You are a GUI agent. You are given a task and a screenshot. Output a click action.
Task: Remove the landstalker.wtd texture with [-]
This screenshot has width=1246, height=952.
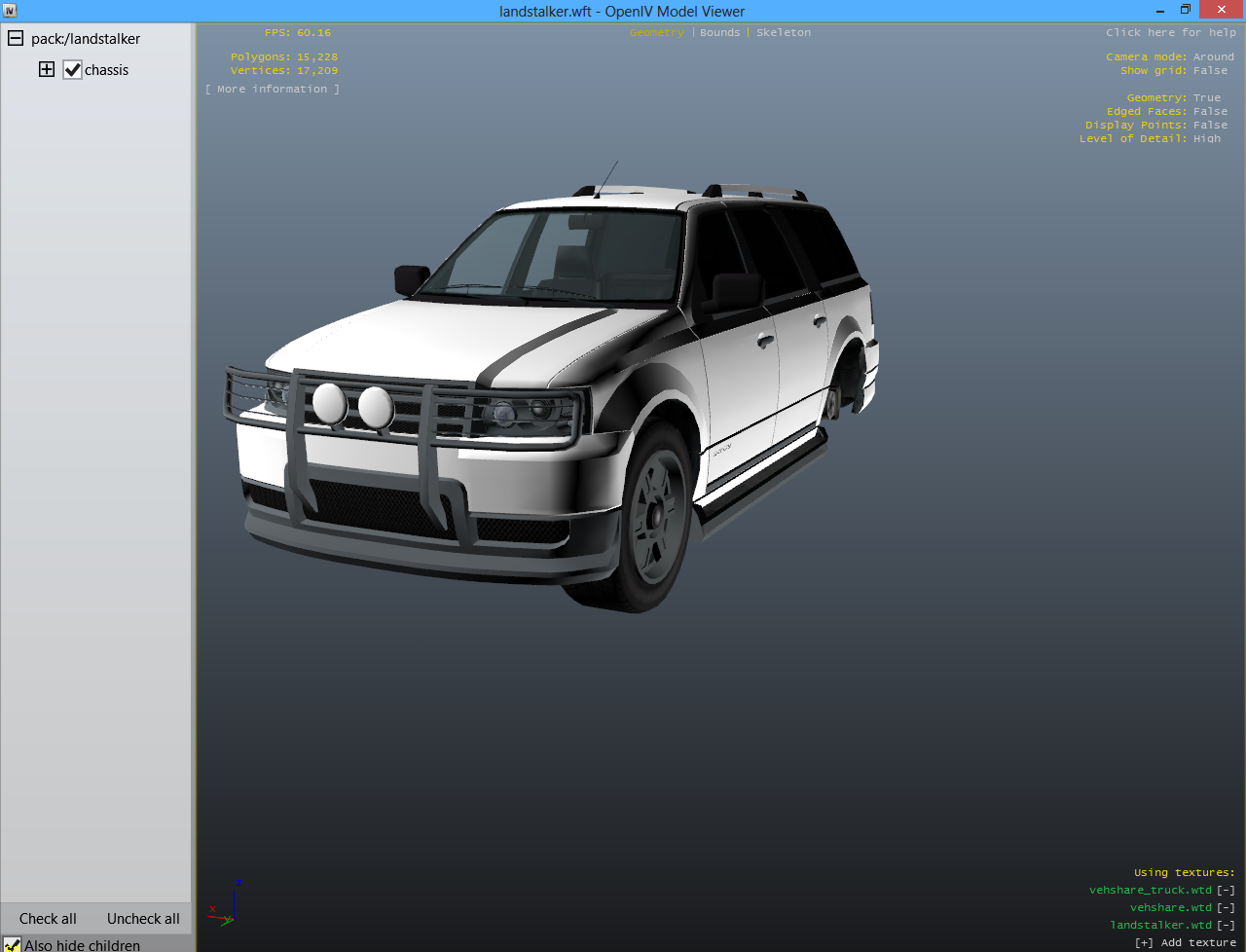[x=1226, y=925]
